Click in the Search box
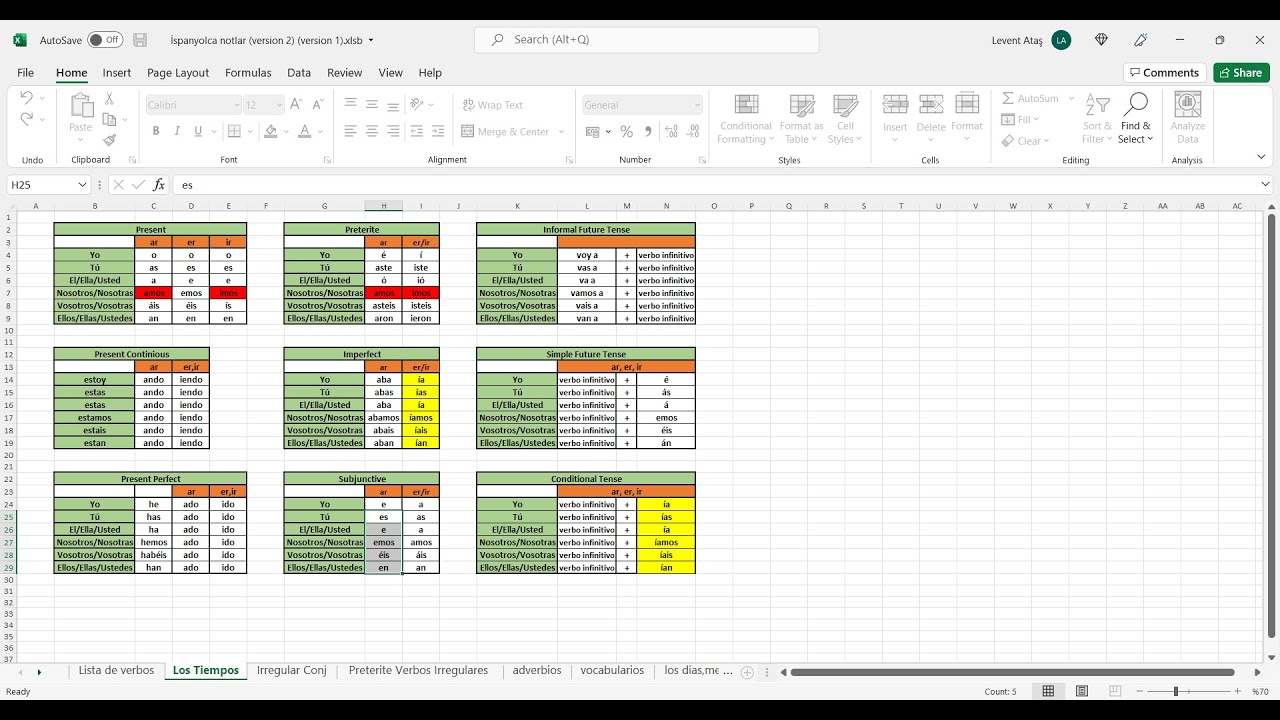This screenshot has height=720, width=1280. 647,40
